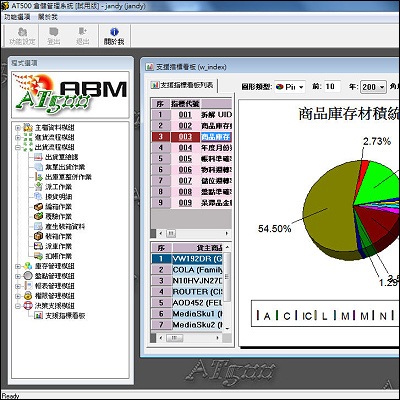The height and width of the screenshot is (400, 400).
Task: Select the 編箱作業 carton icon
Action: 39,207
